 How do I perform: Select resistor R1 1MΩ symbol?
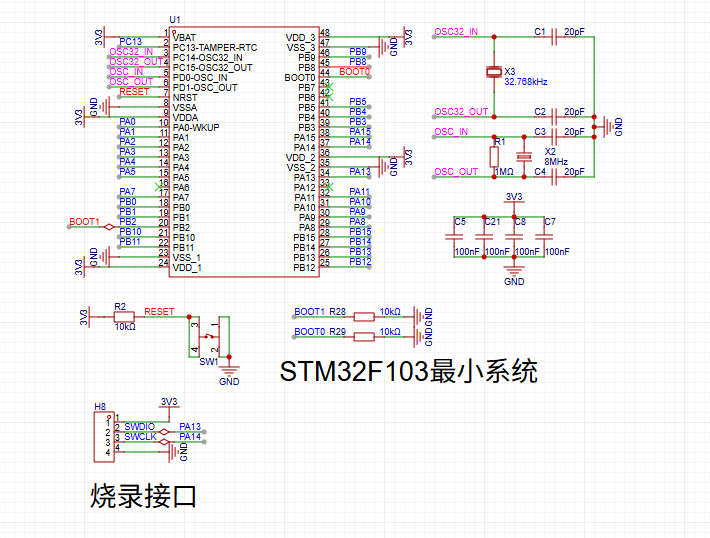coord(494,155)
